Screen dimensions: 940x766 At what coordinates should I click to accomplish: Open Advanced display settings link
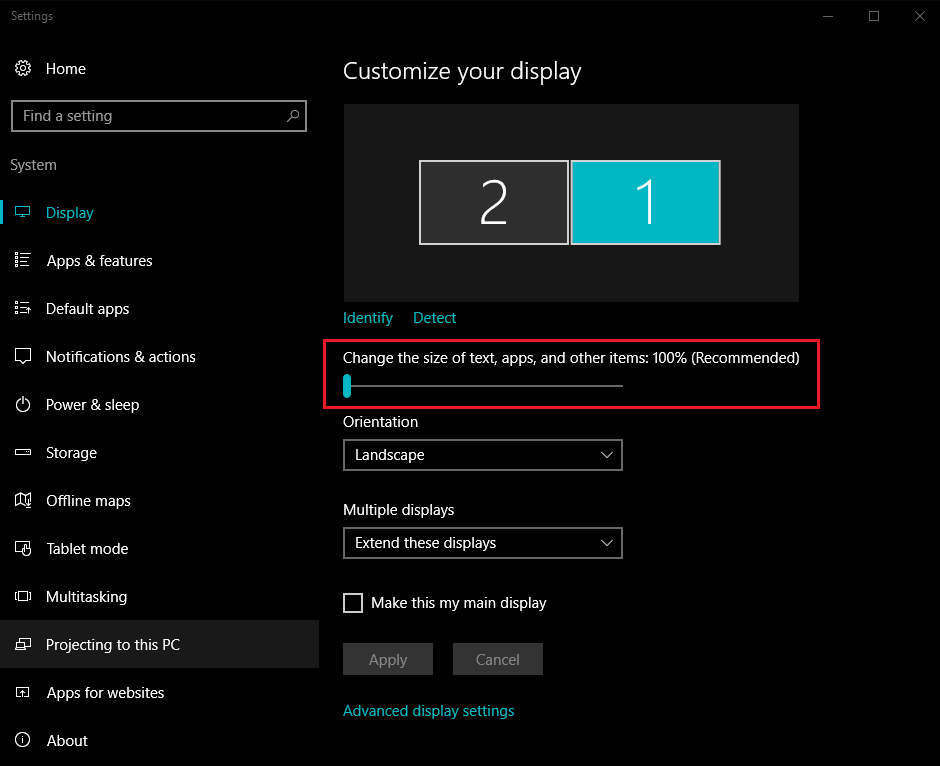pyautogui.click(x=429, y=711)
